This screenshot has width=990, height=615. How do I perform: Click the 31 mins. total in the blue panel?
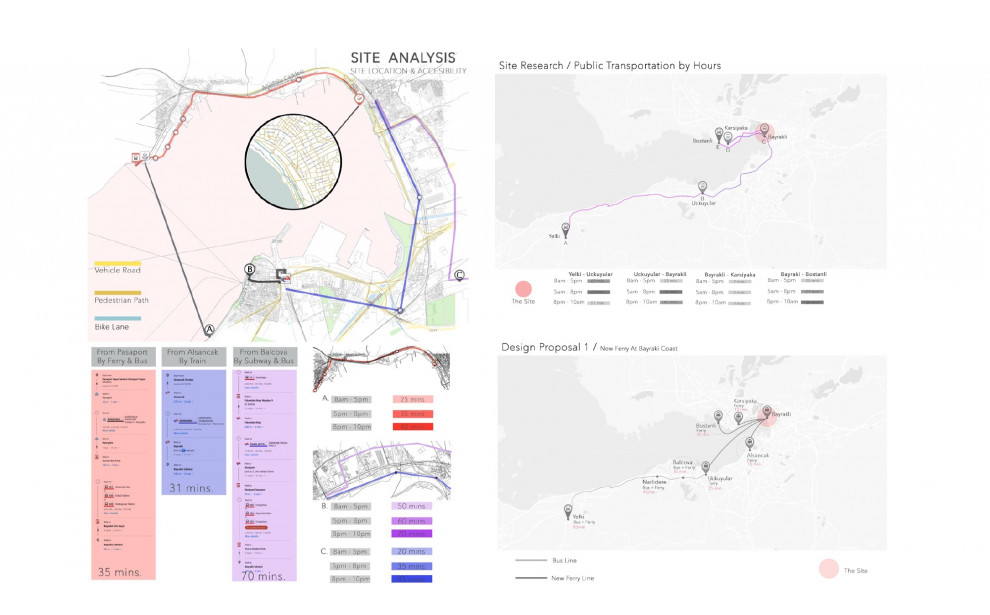click(191, 487)
